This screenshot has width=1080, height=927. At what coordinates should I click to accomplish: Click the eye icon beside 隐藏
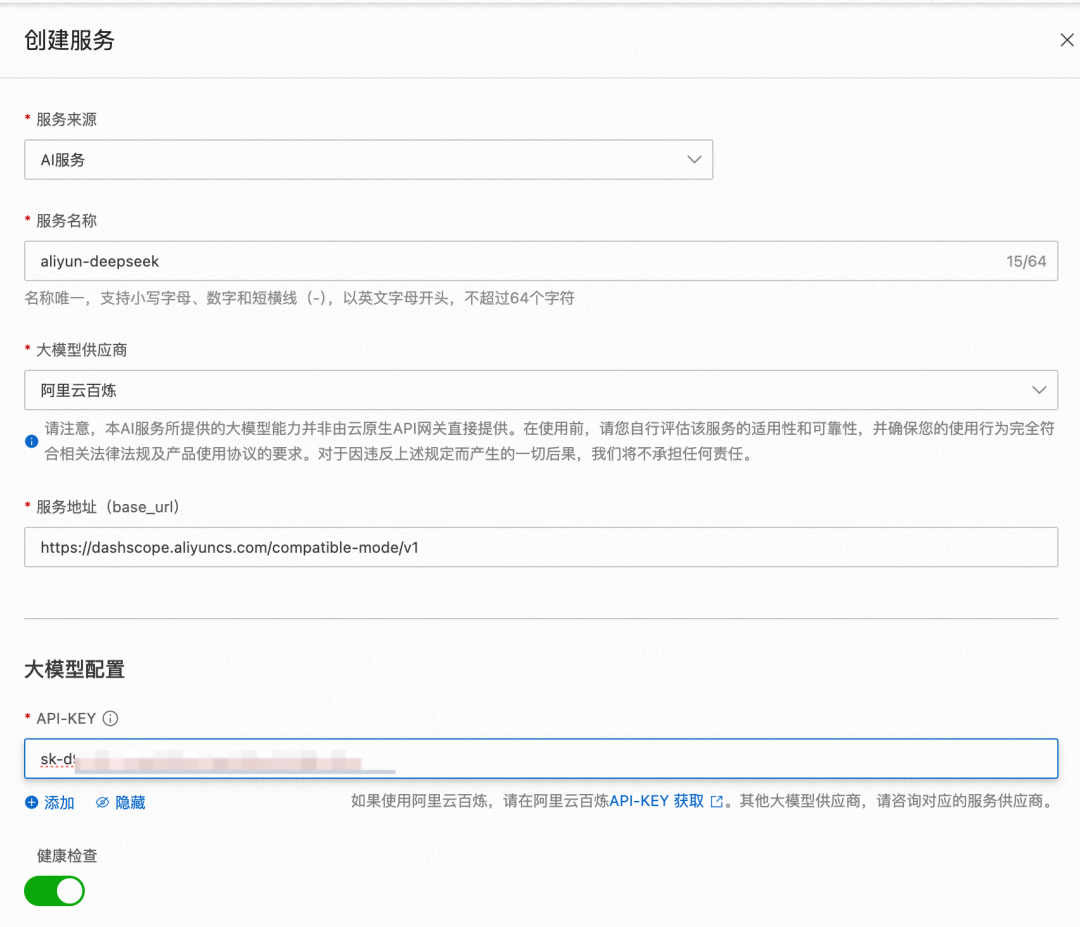[102, 802]
